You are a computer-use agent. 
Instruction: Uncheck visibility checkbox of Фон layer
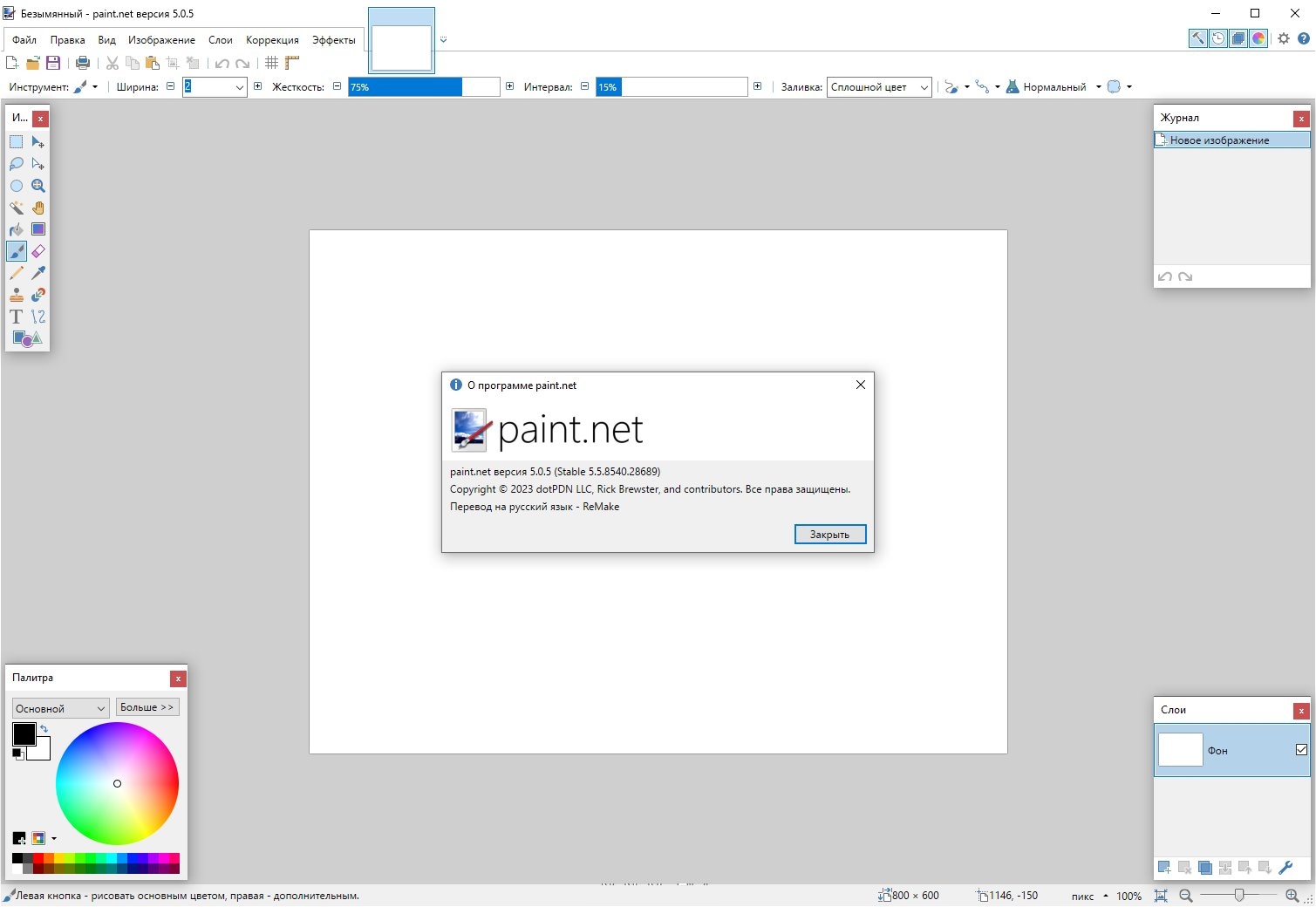coord(1301,750)
